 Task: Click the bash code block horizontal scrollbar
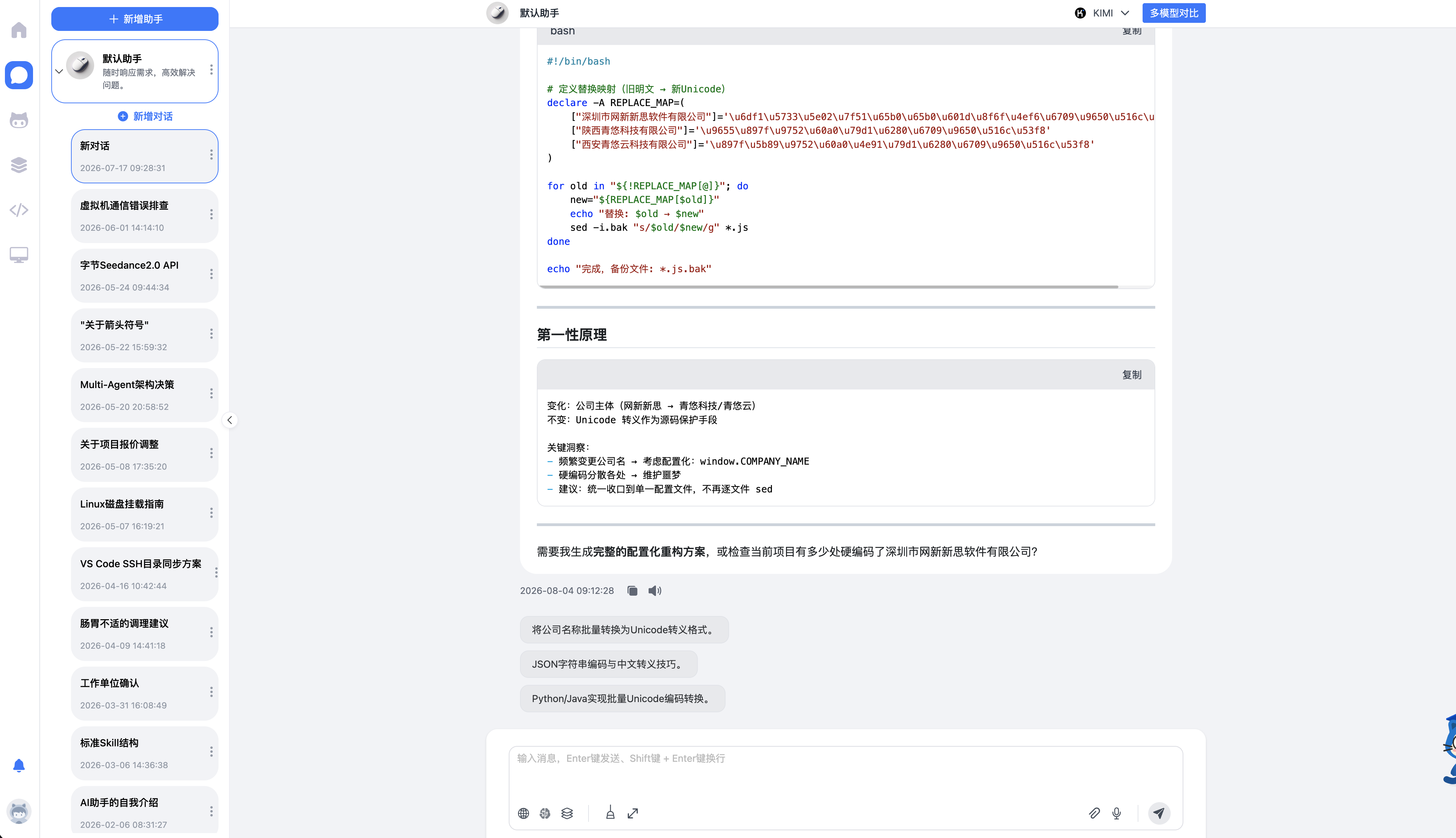point(828,287)
